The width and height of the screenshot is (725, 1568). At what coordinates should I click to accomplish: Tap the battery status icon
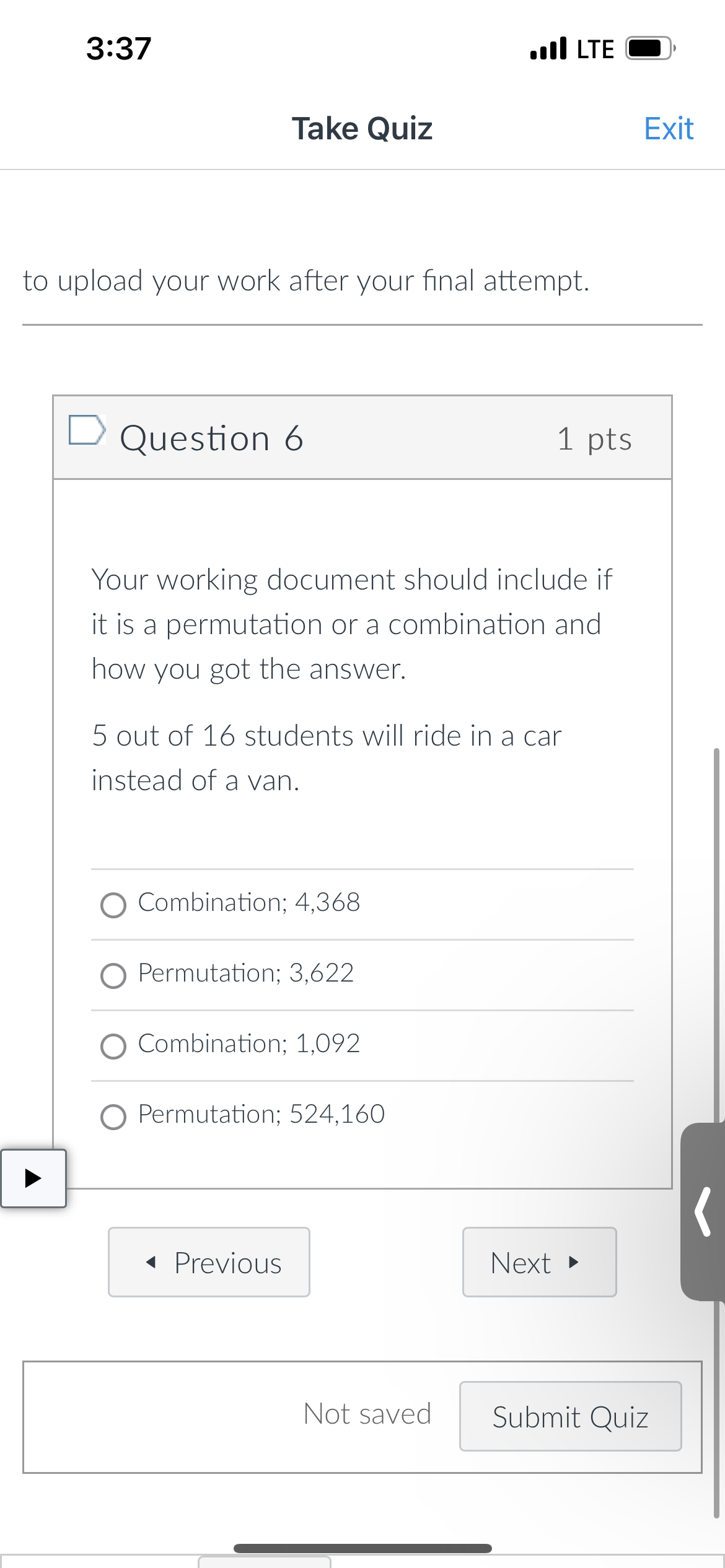point(649,48)
